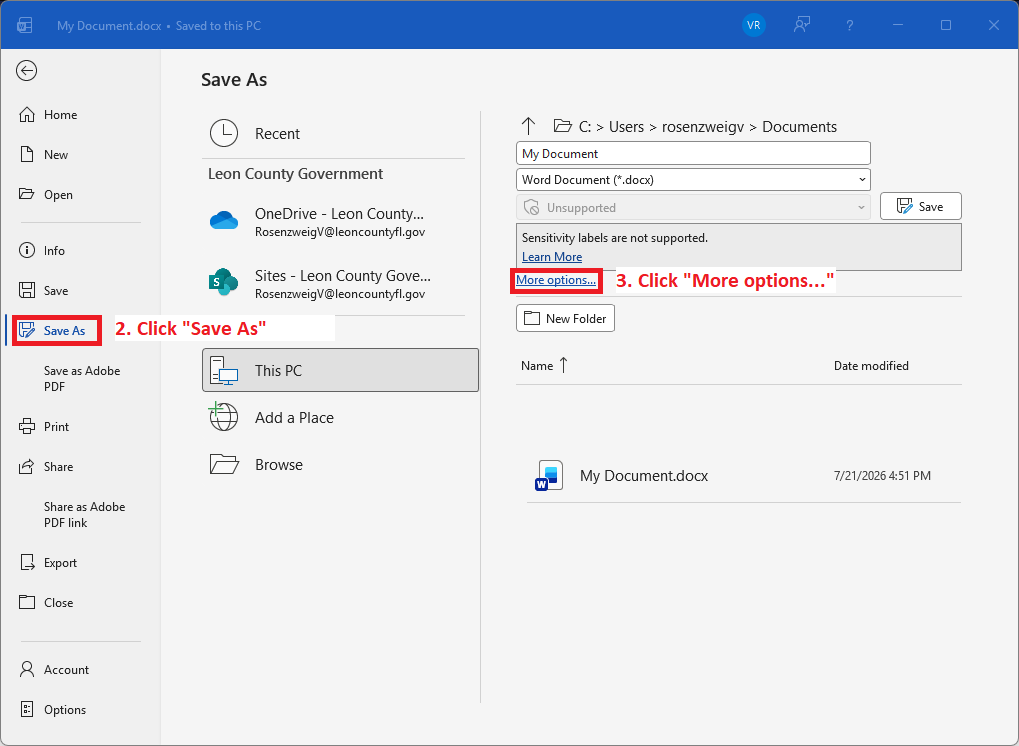Viewport: 1019px width, 746px height.
Task: Click the C: path segment
Action: pyautogui.click(x=585, y=127)
